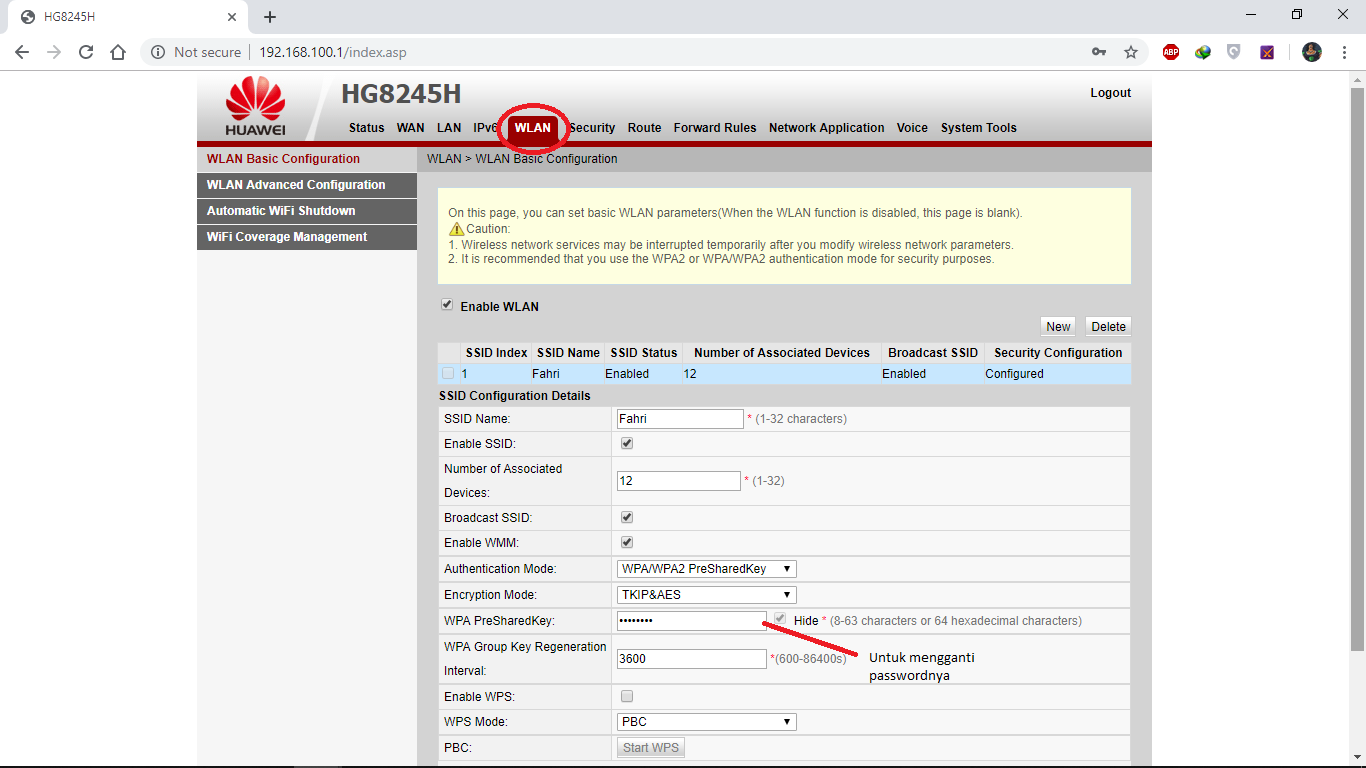
Task: Open the System Tools tab
Action: pos(978,128)
